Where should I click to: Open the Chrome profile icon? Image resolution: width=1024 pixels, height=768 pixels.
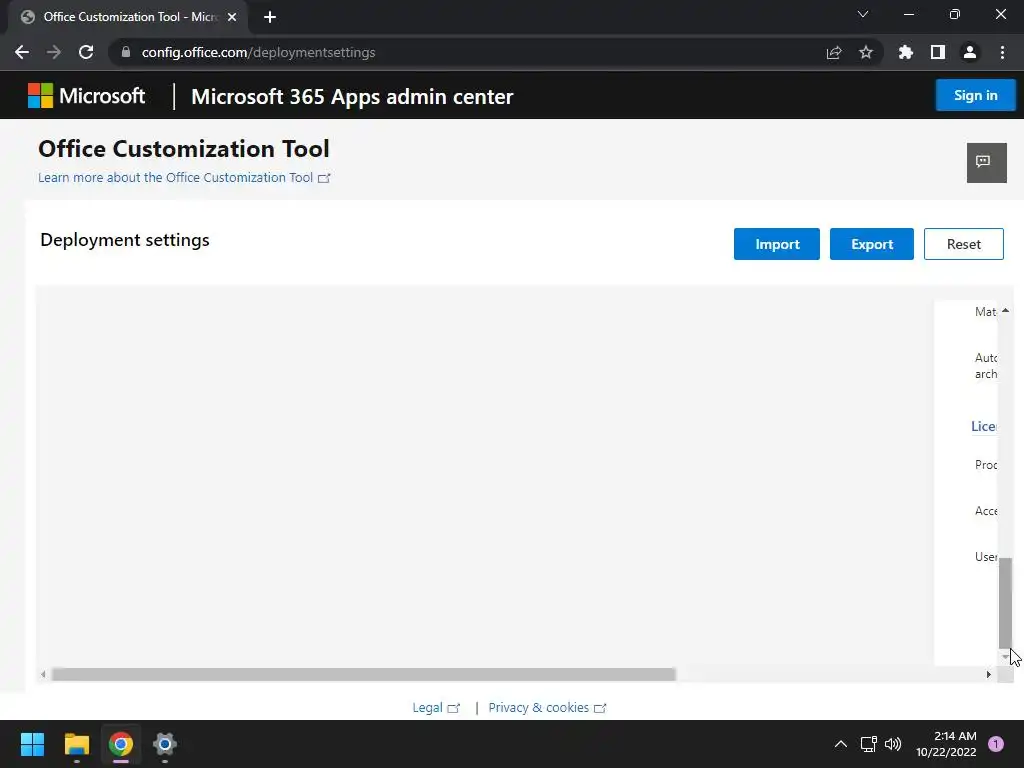[970, 52]
